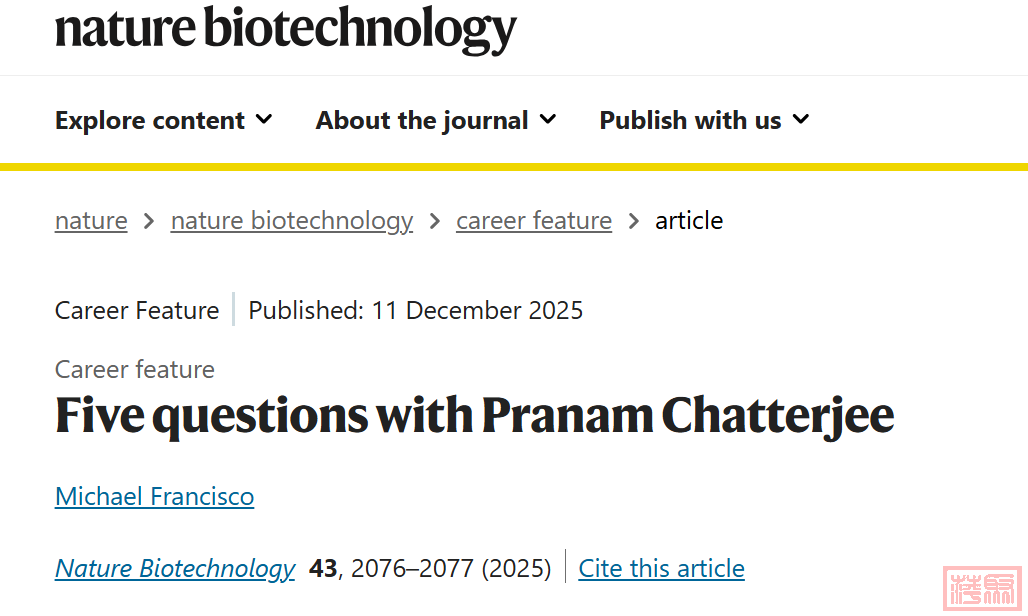Click the italic Nature Biotechnology journal link
This screenshot has height=616, width=1028.
coord(175,568)
